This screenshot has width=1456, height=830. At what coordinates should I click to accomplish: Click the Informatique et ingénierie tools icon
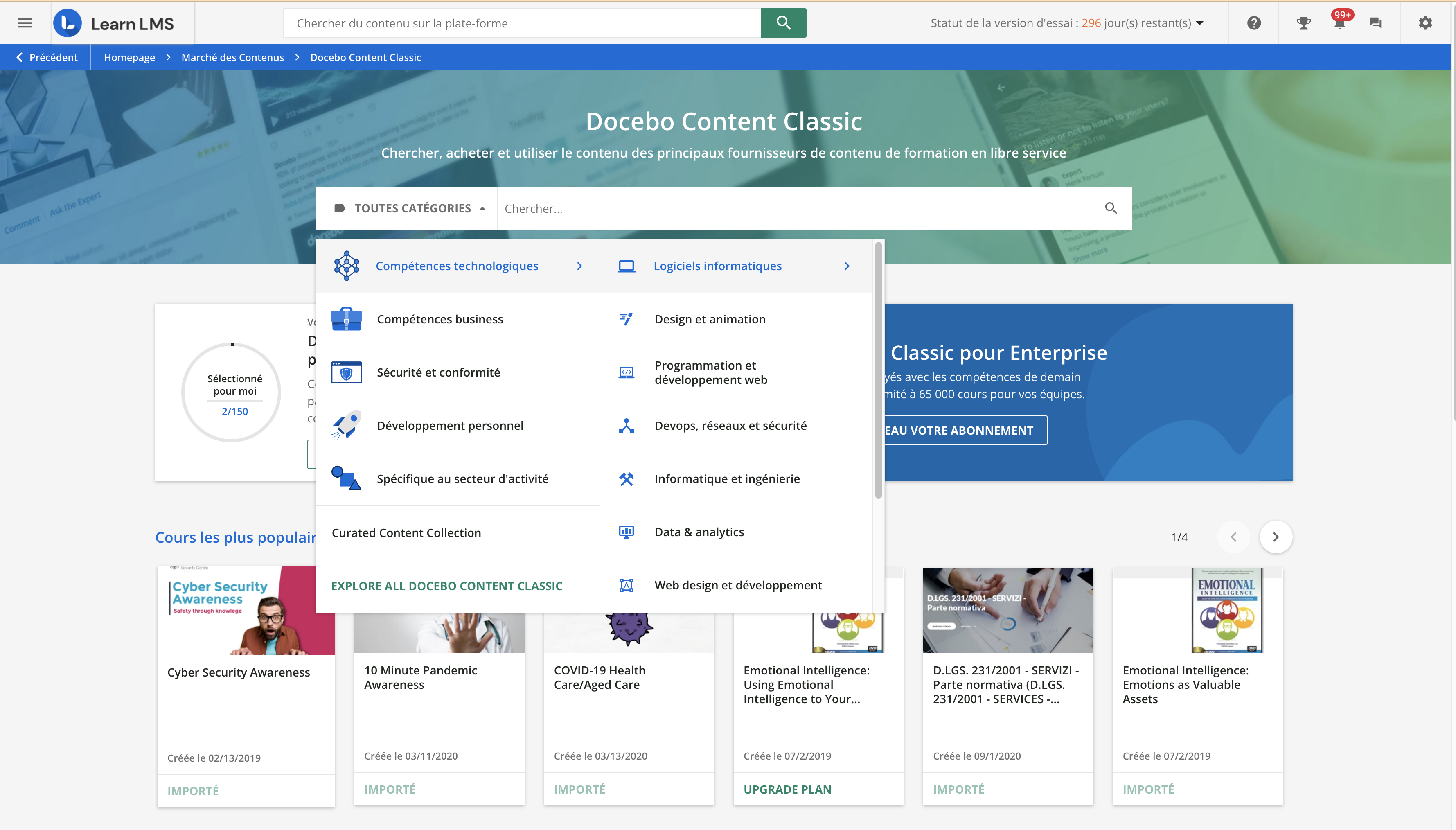pos(626,479)
